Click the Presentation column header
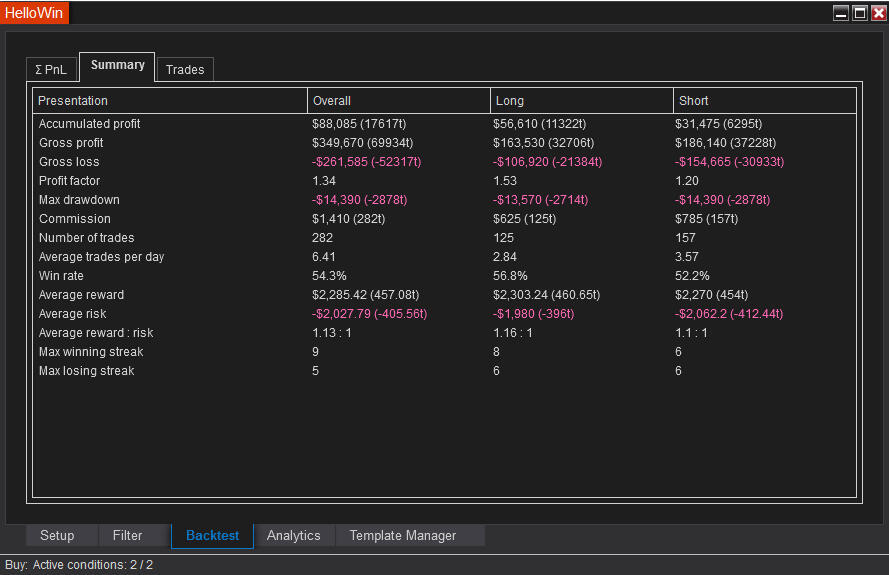This screenshot has width=889, height=575. [x=73, y=101]
